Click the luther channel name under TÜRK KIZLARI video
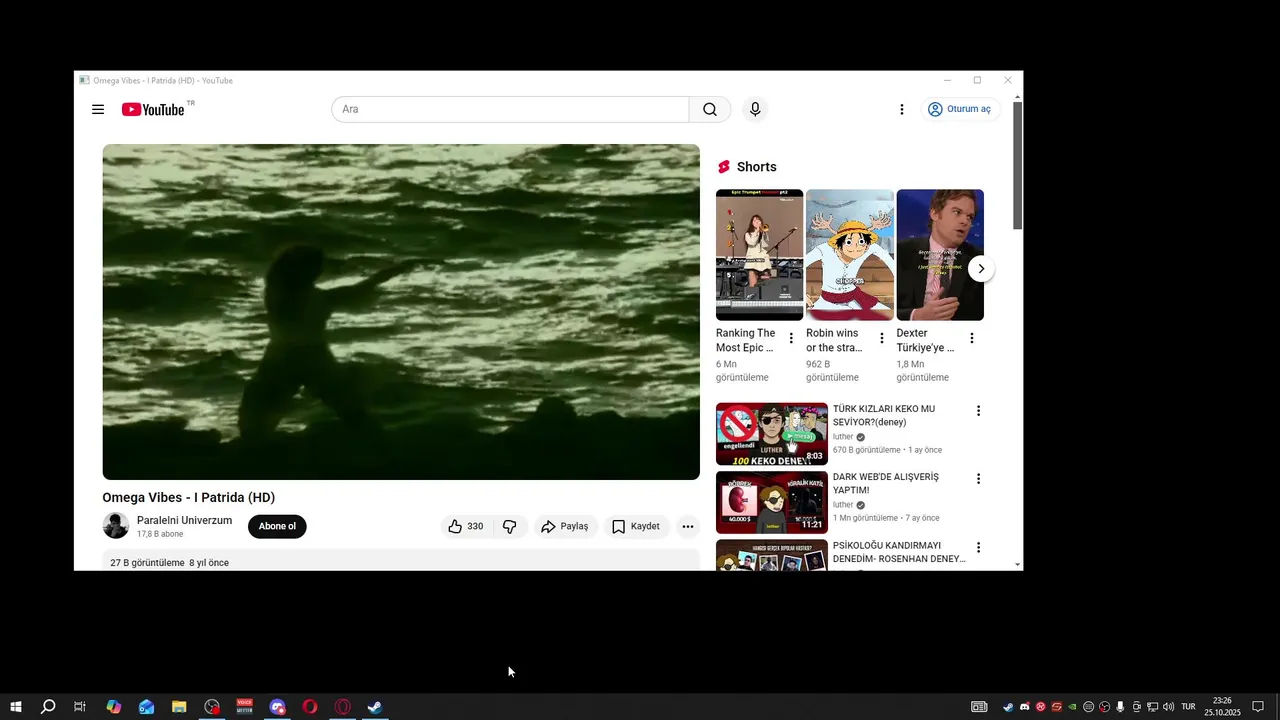The width and height of the screenshot is (1280, 720). point(843,437)
